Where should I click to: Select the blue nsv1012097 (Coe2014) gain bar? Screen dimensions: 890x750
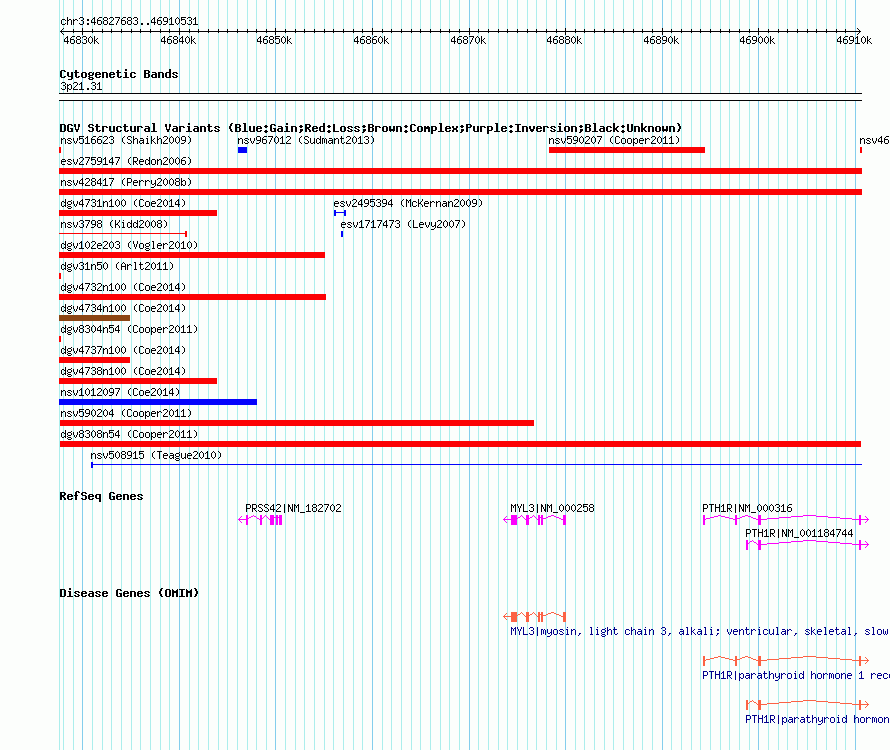[158, 402]
